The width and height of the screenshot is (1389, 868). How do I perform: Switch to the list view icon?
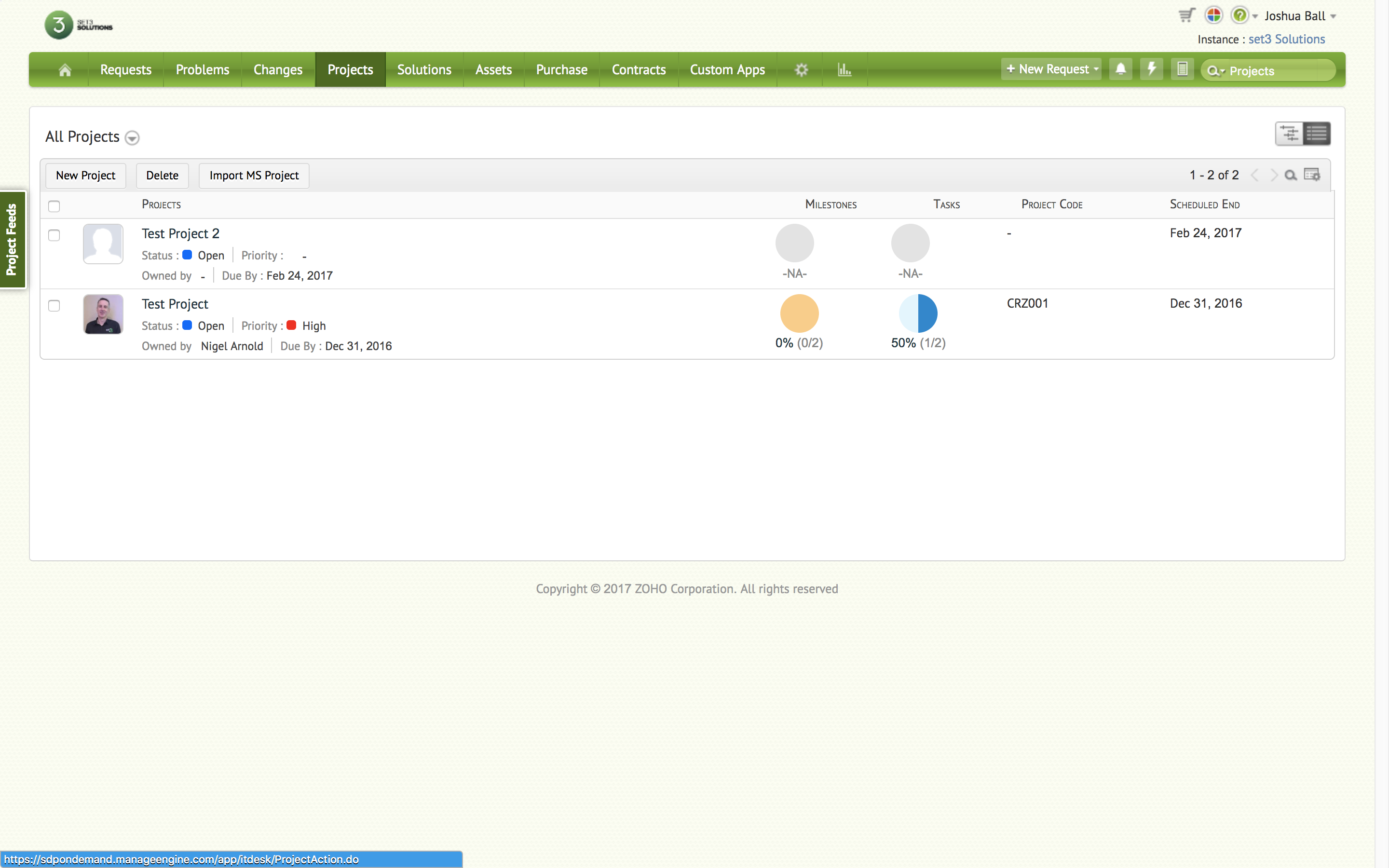coord(1316,134)
